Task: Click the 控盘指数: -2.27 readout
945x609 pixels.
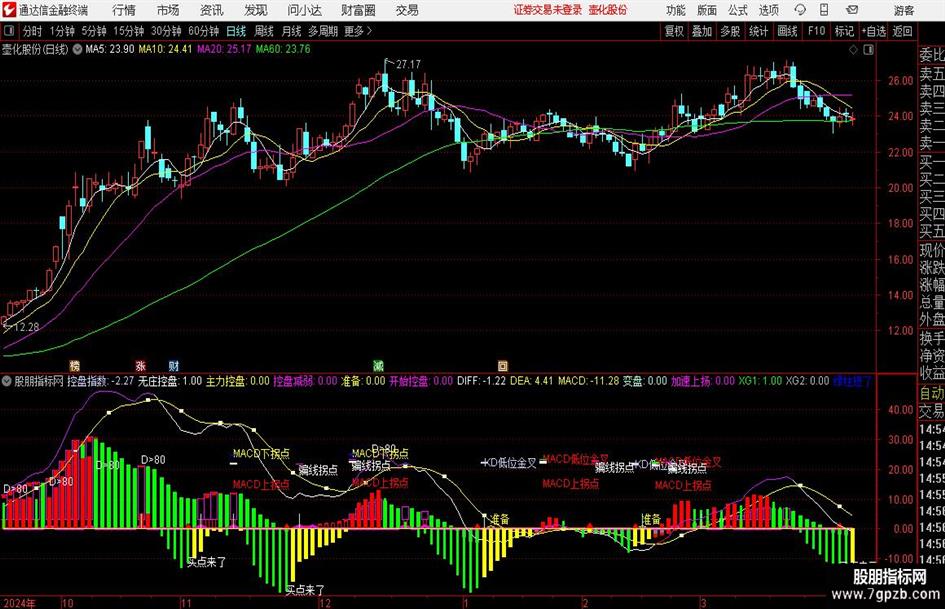Action: coord(101,381)
